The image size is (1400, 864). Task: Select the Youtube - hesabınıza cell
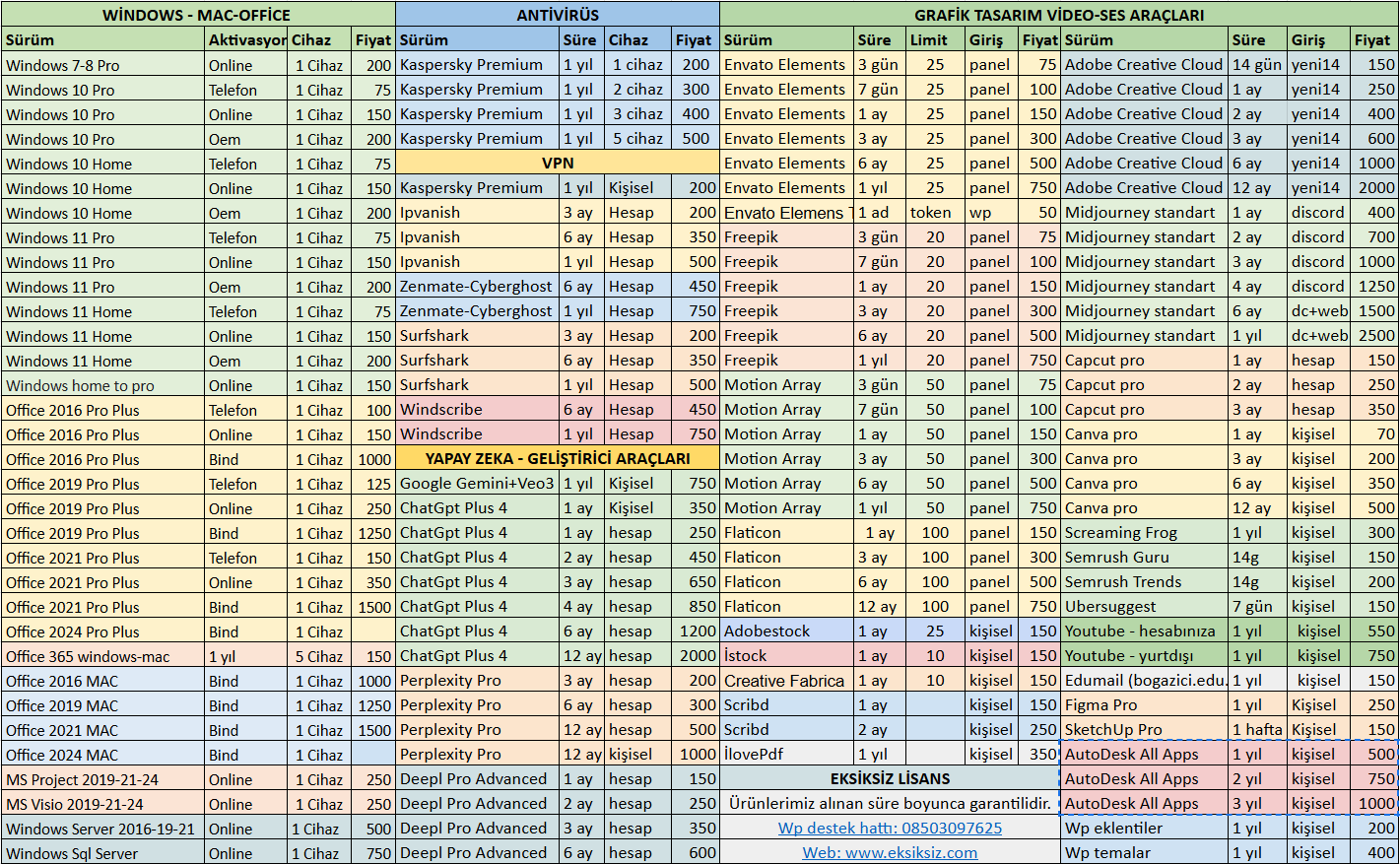(x=1145, y=631)
